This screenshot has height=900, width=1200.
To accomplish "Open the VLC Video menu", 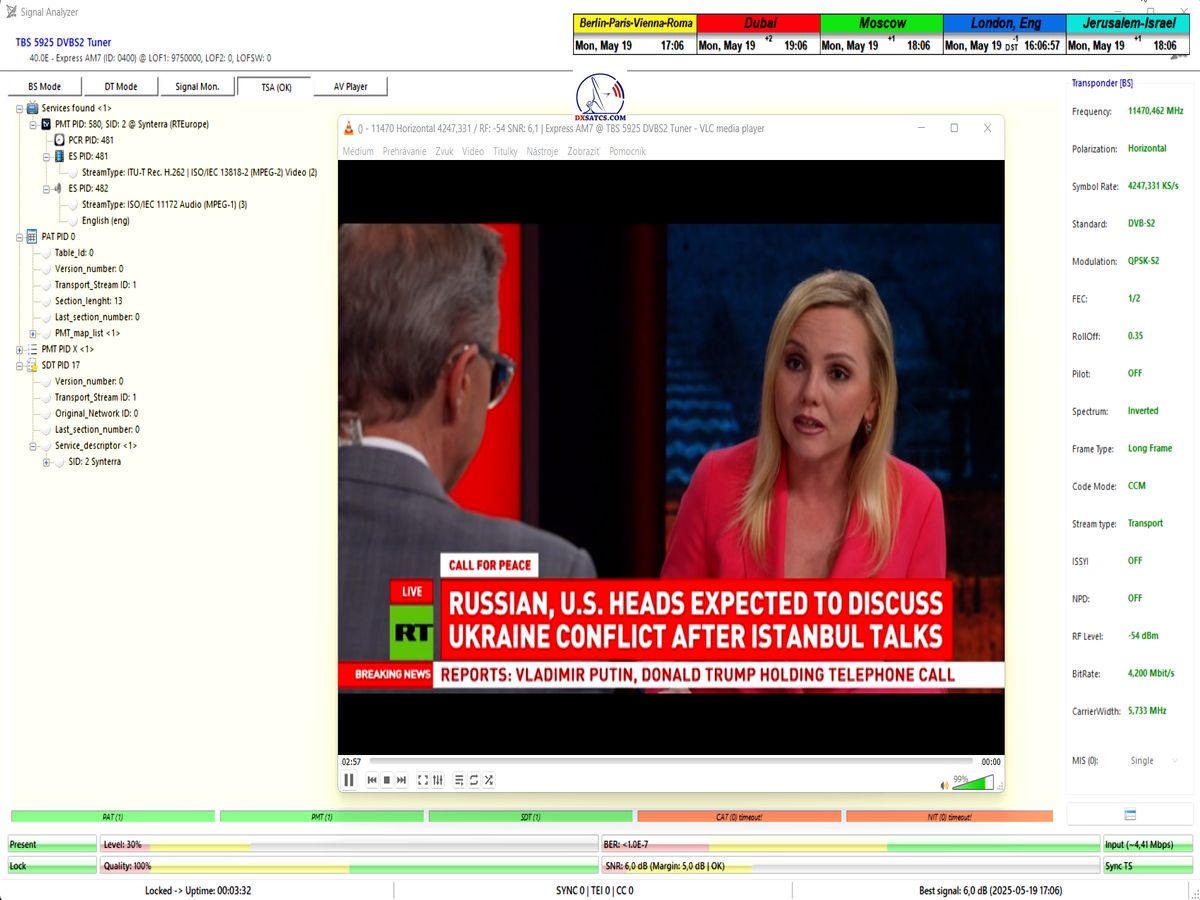I will (x=473, y=152).
